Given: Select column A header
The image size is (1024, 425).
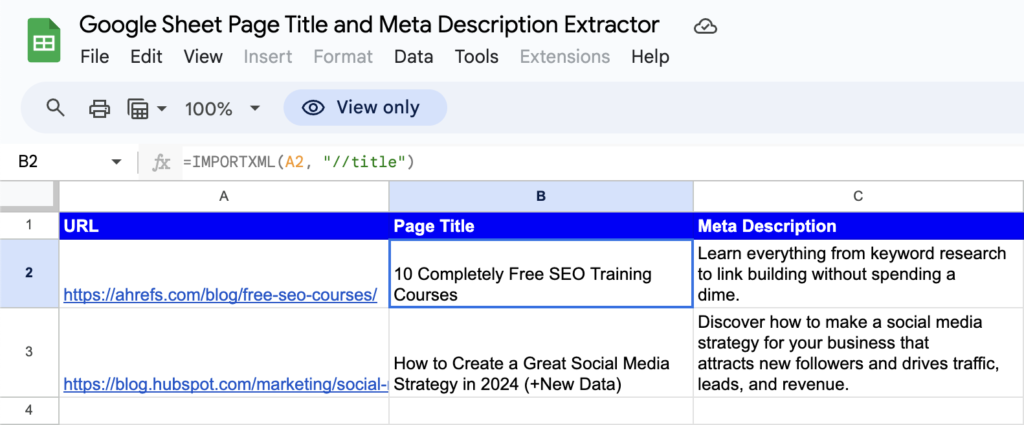Looking at the screenshot, I should 224,196.
